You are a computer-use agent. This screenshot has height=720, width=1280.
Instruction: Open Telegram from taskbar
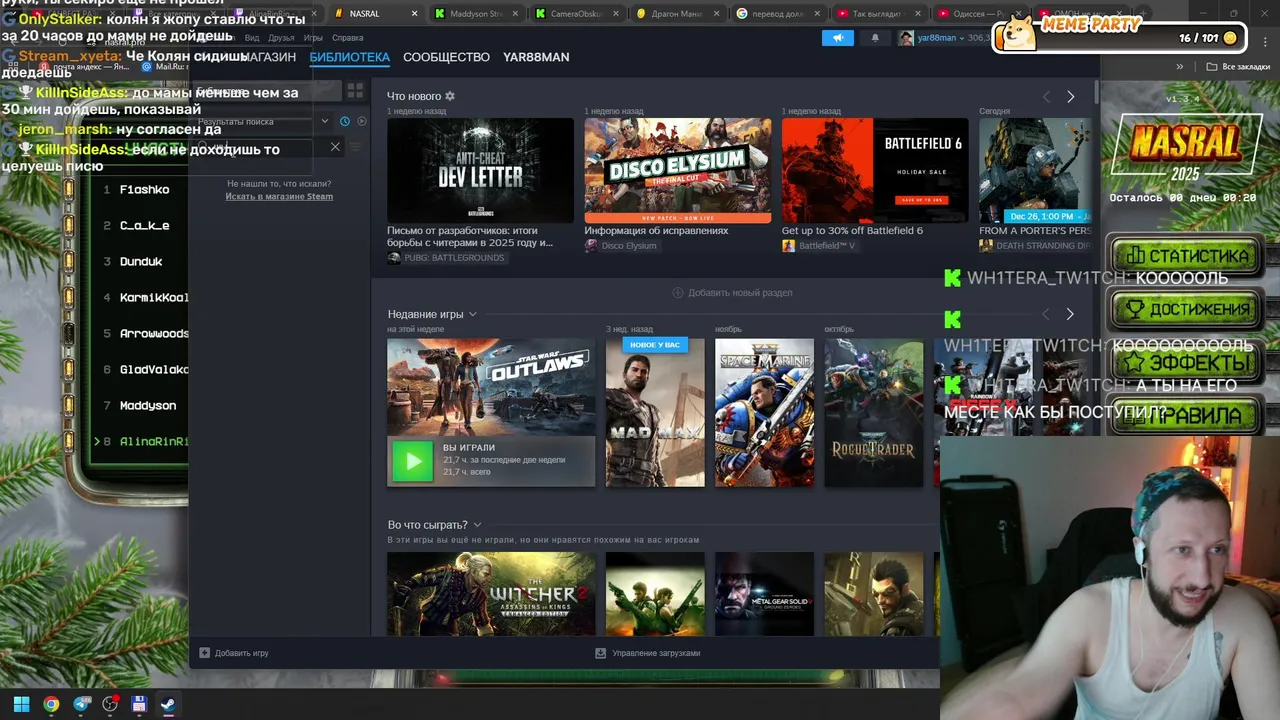click(x=81, y=704)
